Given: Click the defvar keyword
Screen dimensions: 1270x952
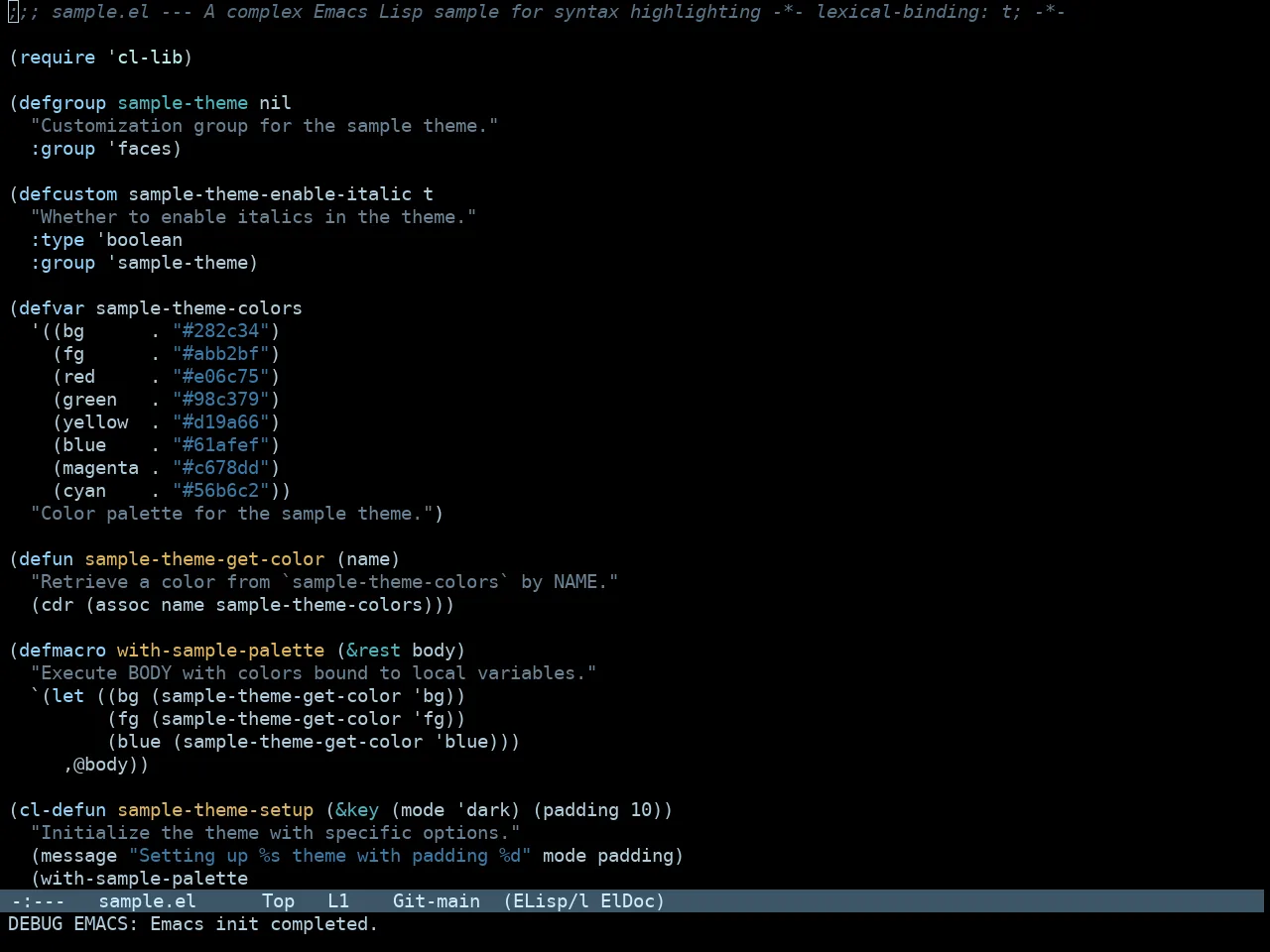Looking at the screenshot, I should [x=52, y=307].
